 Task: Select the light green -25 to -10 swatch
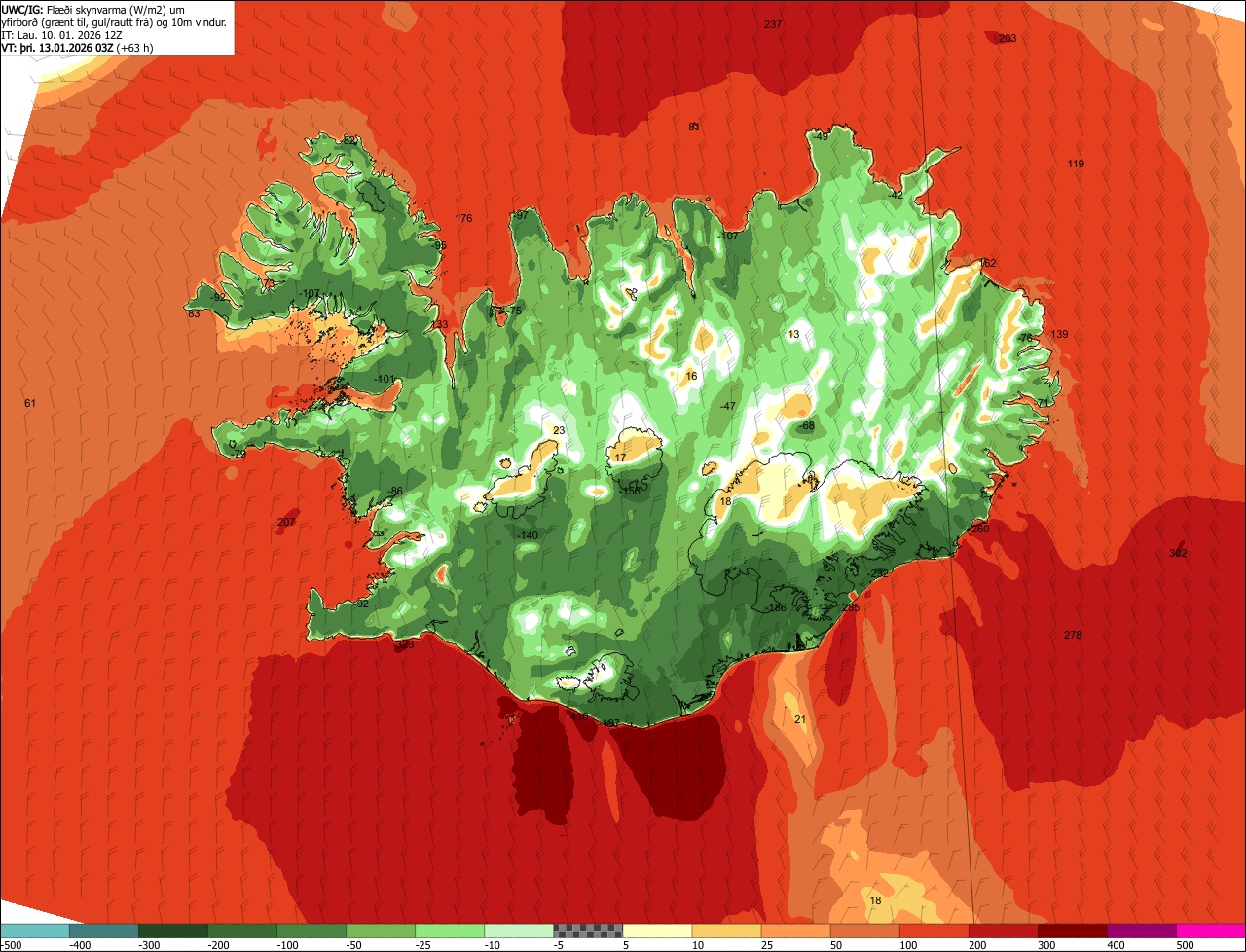[450, 931]
